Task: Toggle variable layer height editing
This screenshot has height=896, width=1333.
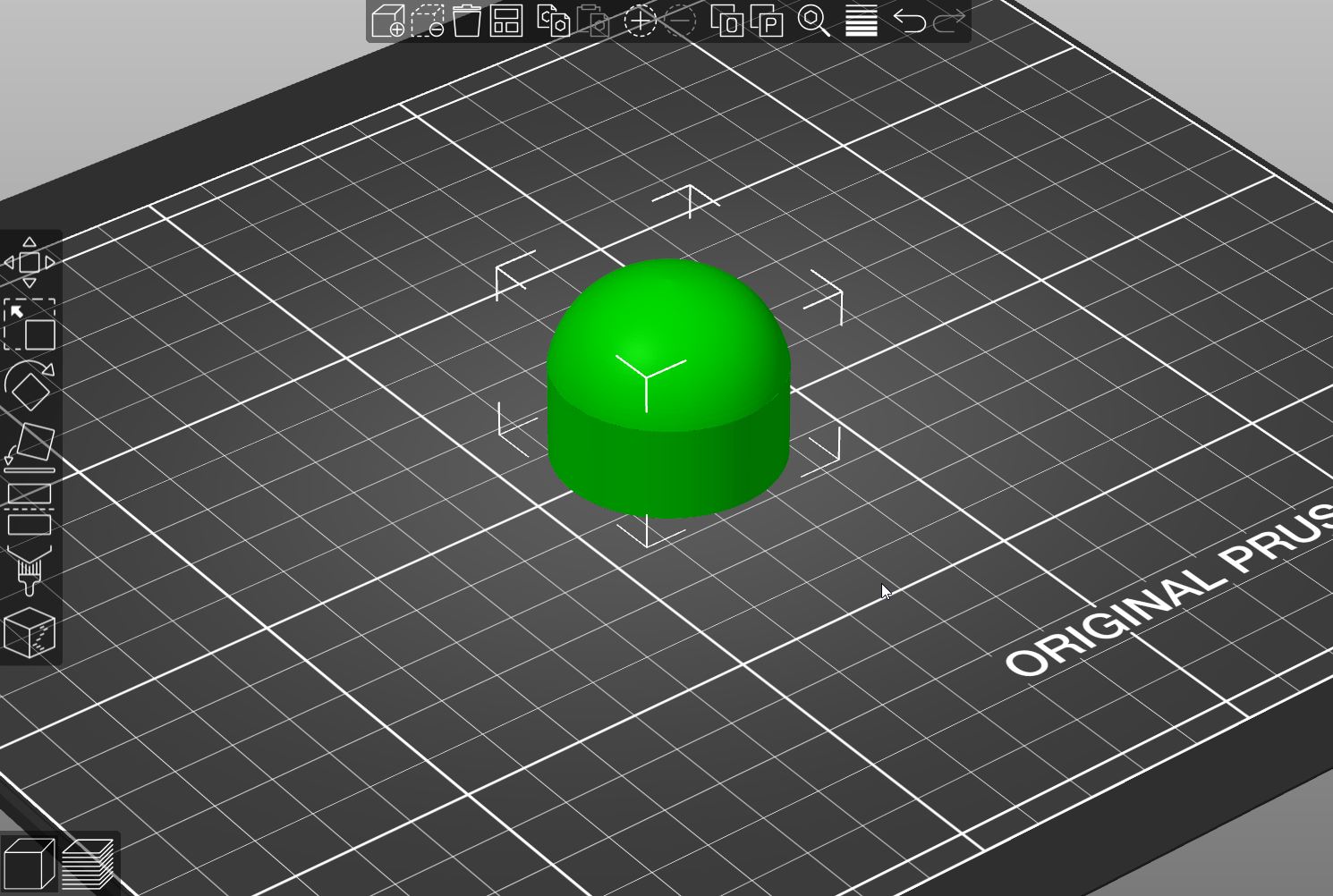Action: point(862,21)
